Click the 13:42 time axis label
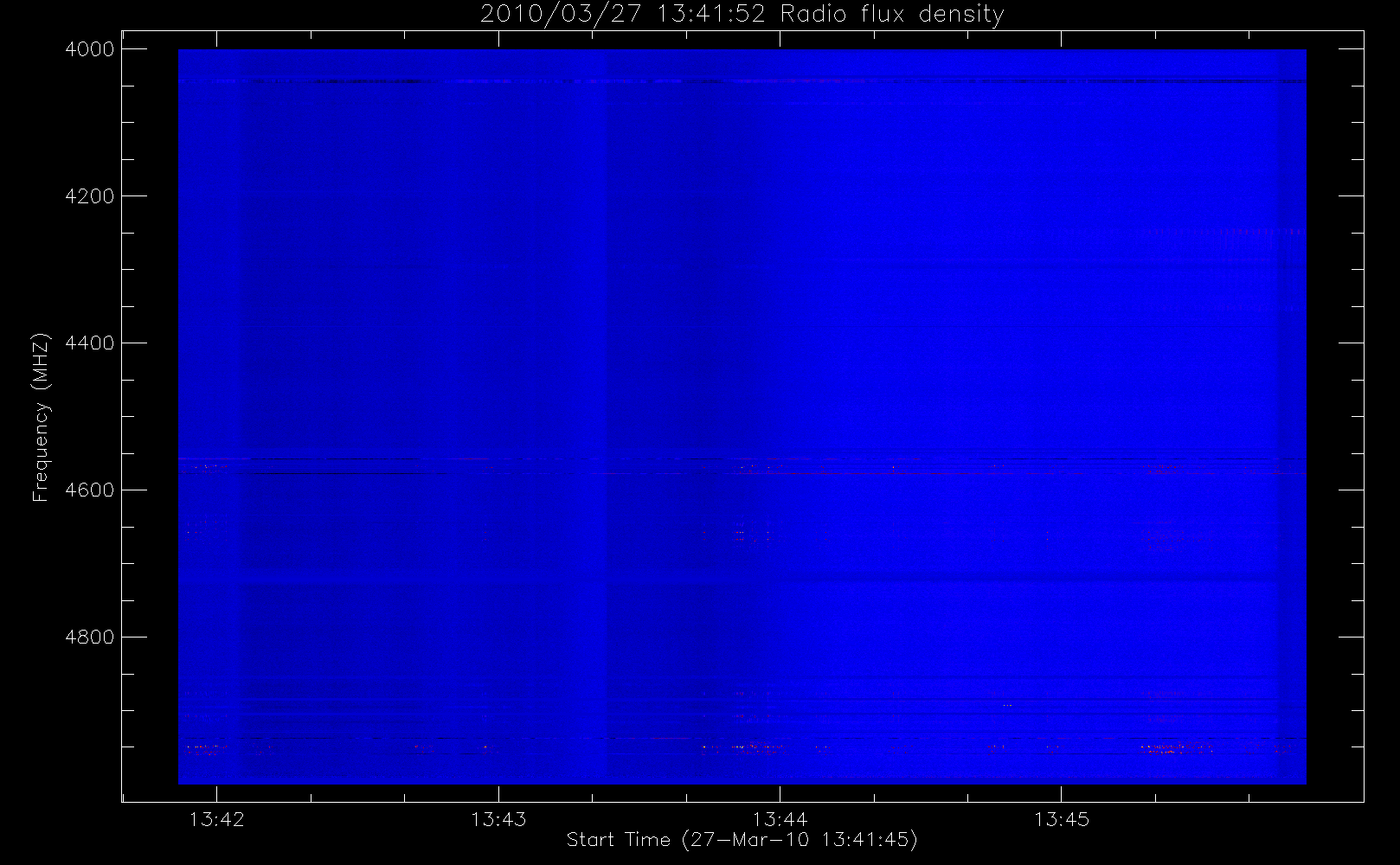 tap(216, 819)
